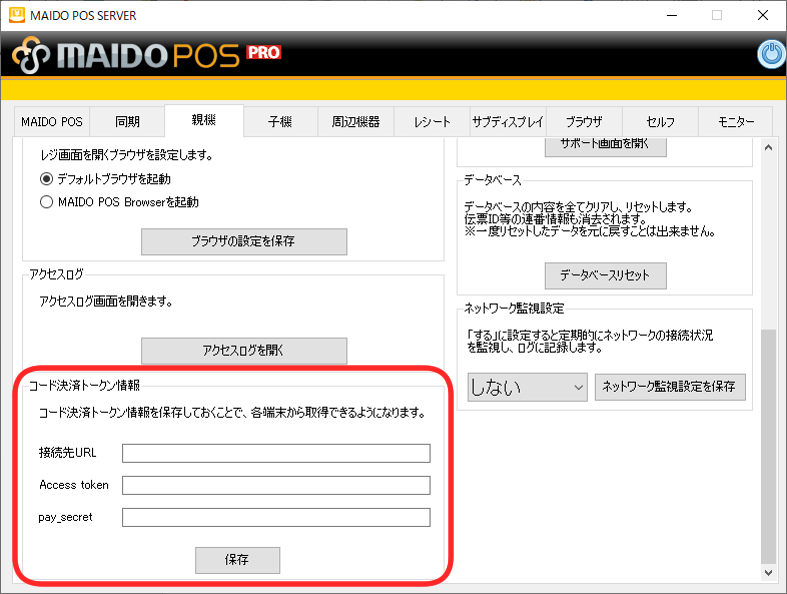The height and width of the screenshot is (594, 787).
Task: Click the サポート画面を開く button
Action: (606, 146)
